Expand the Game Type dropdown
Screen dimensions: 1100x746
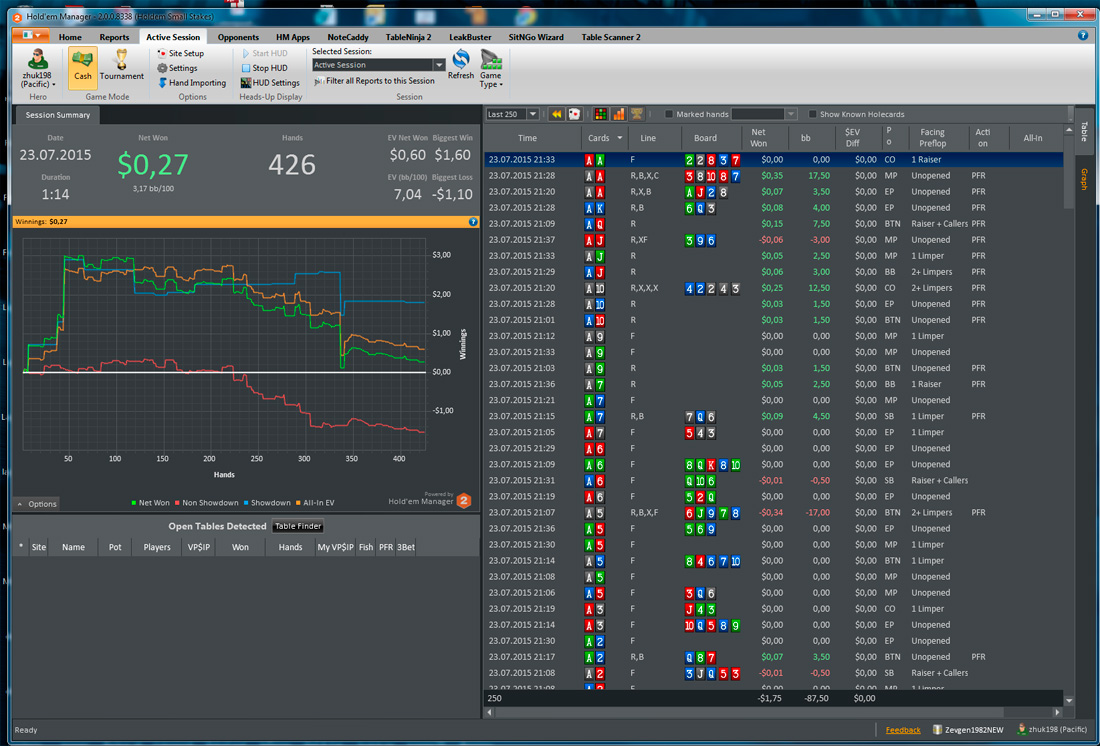pyautogui.click(x=490, y=69)
